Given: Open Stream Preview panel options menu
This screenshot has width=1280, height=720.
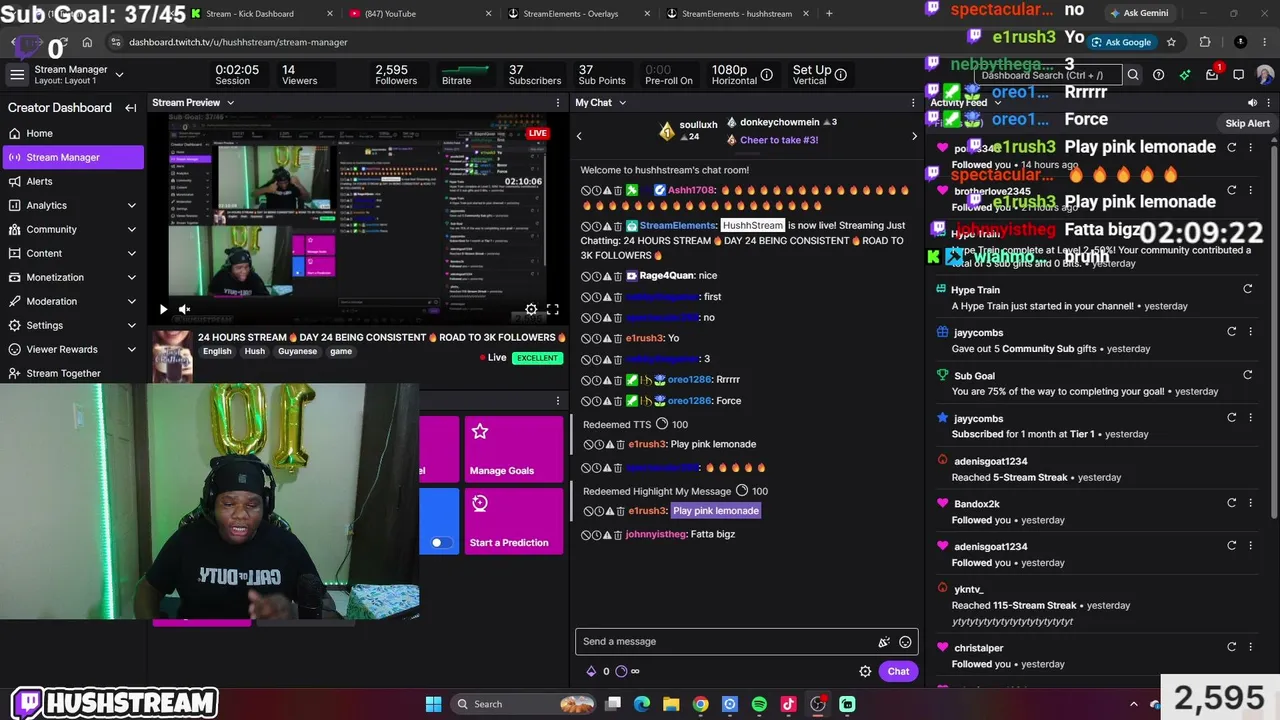Looking at the screenshot, I should click(x=558, y=102).
